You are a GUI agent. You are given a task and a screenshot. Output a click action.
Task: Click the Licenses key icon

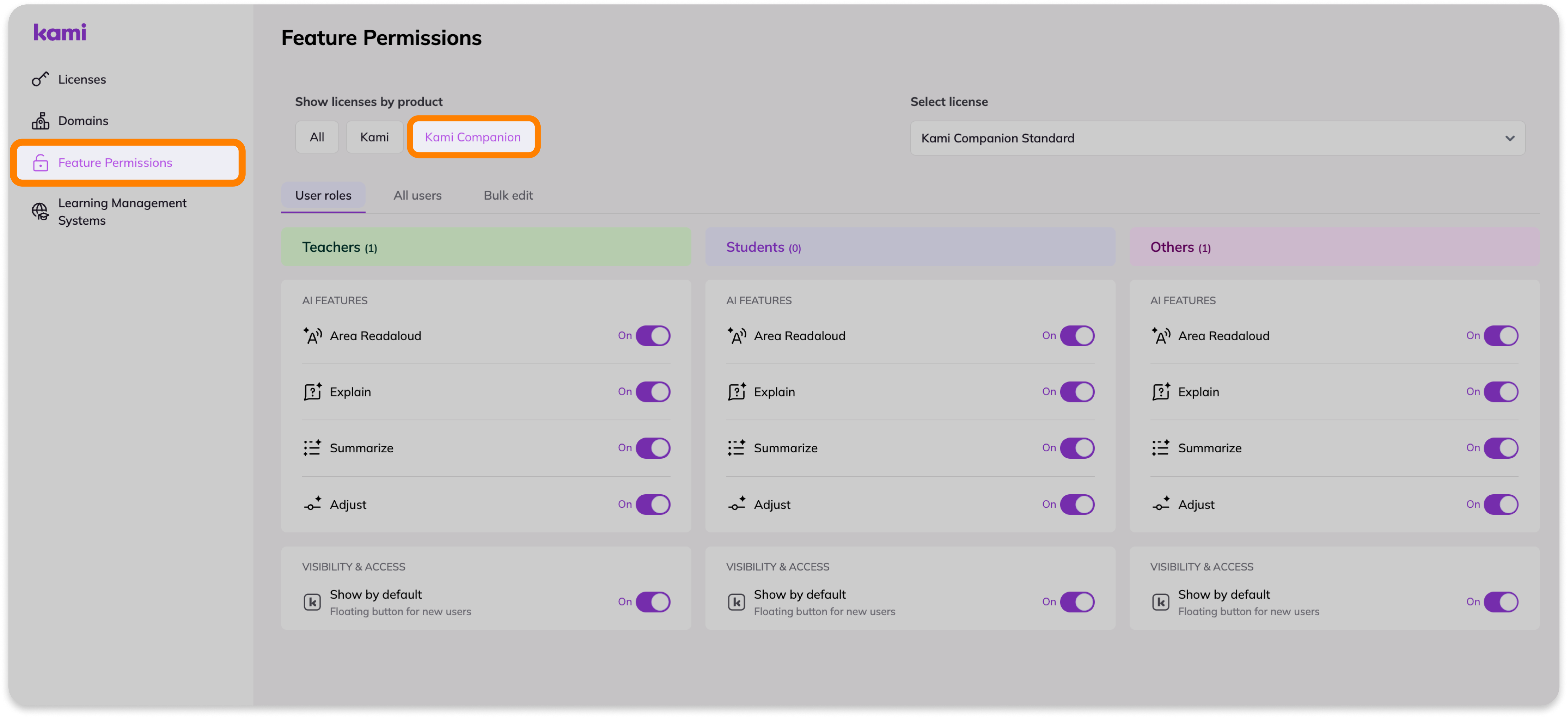pyautogui.click(x=40, y=79)
